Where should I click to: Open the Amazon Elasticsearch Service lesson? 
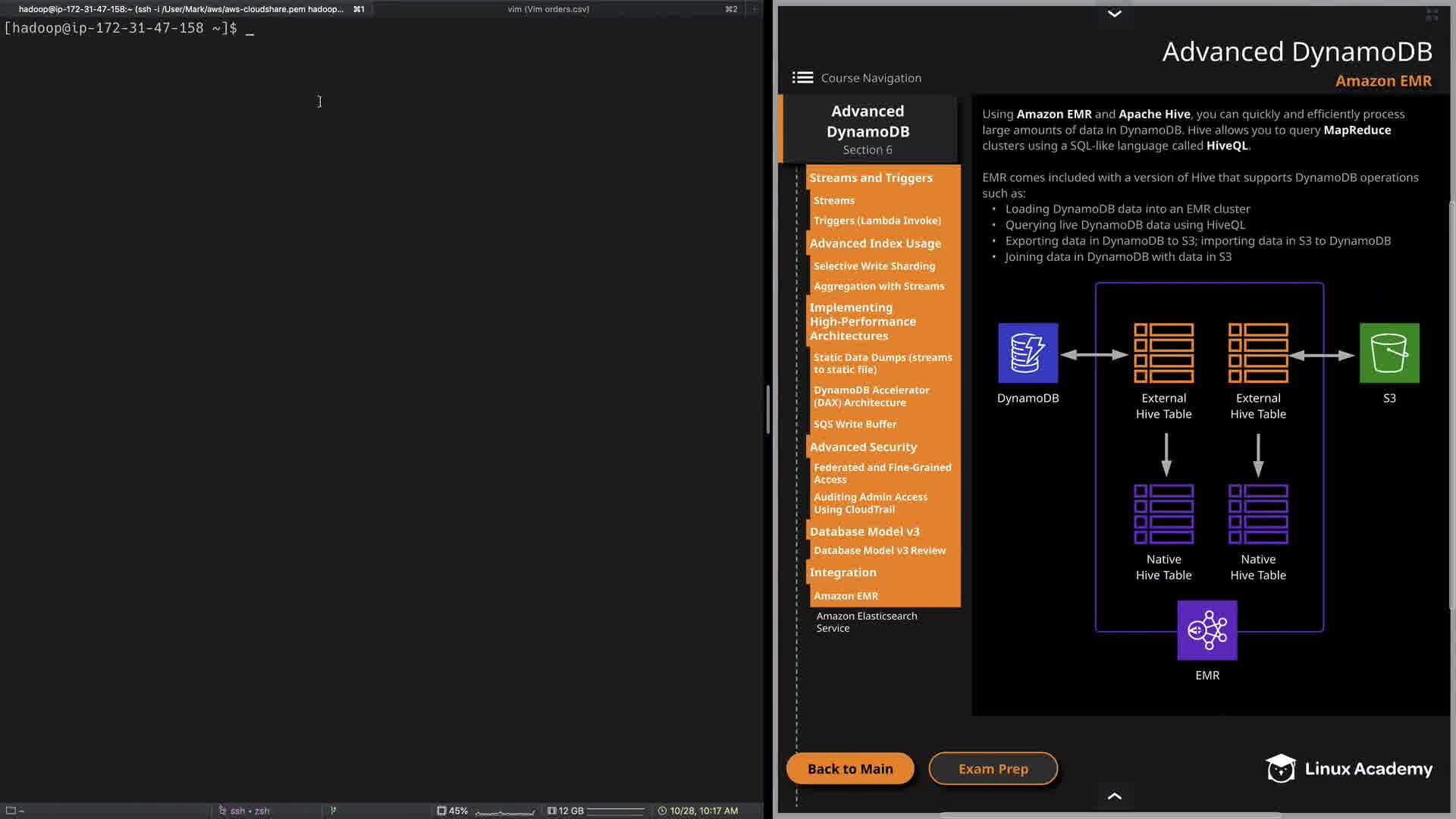[x=866, y=622]
